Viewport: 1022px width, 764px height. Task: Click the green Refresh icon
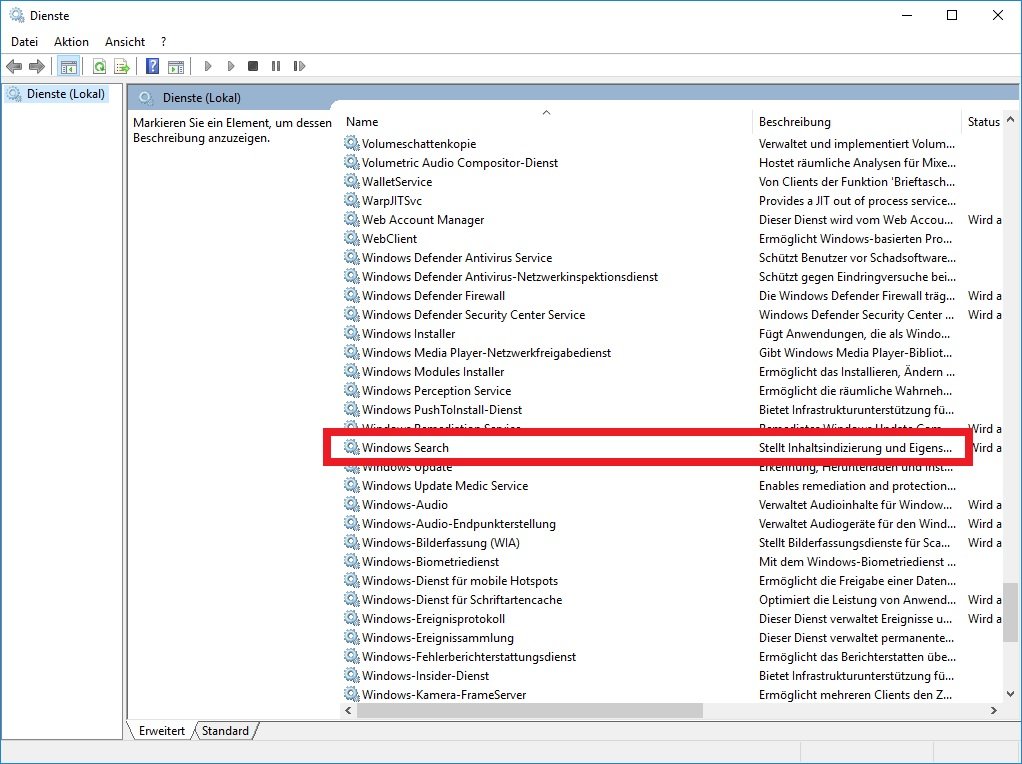coord(99,66)
